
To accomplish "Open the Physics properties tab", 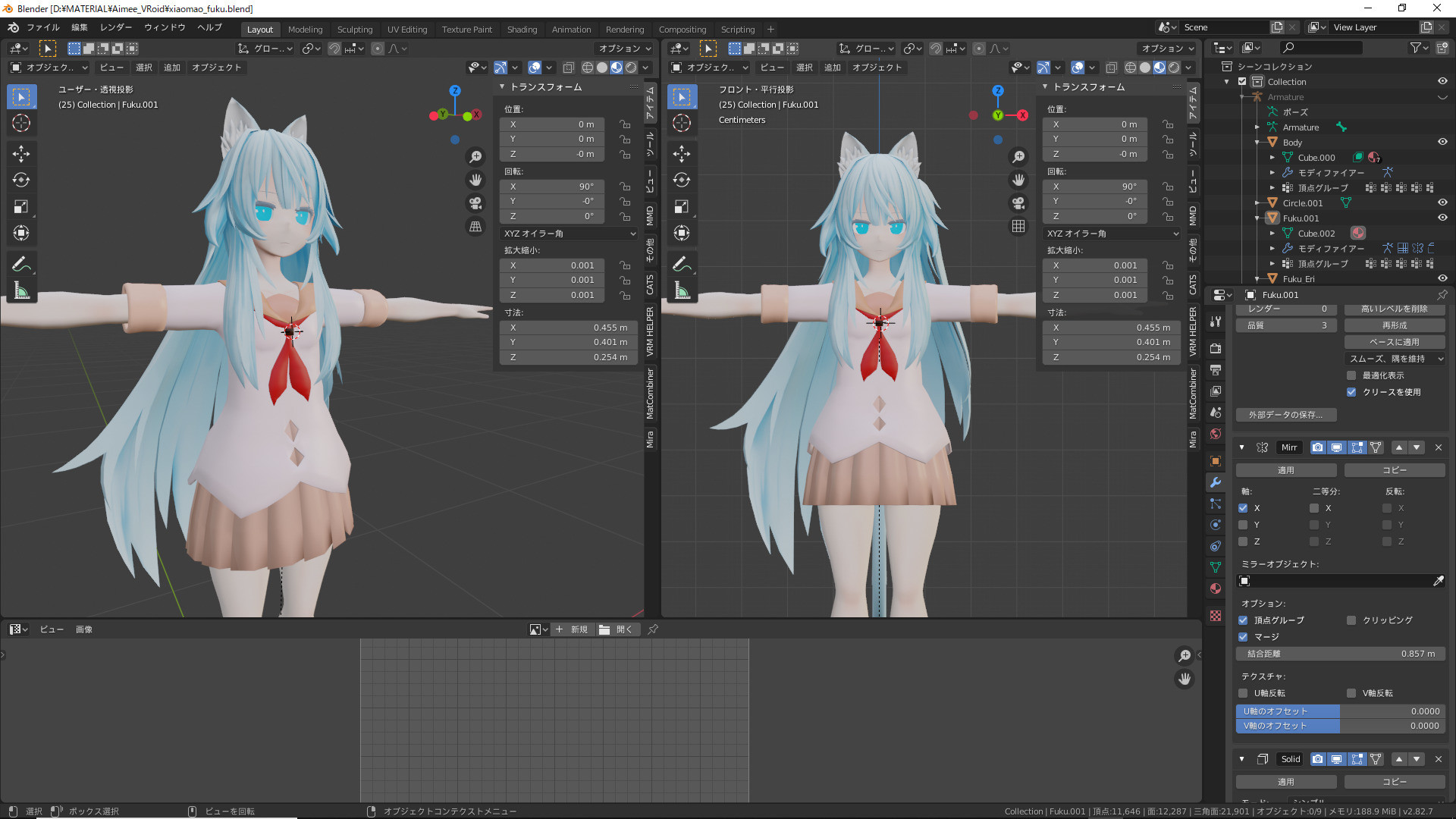I will click(x=1216, y=525).
